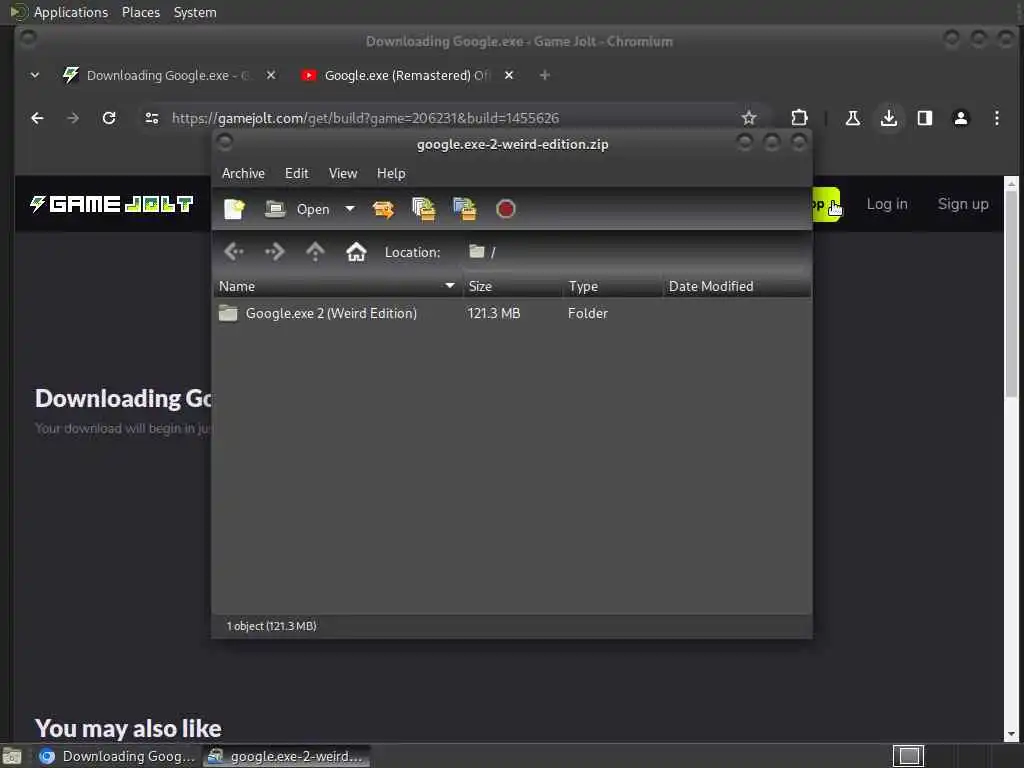Viewport: 1024px width, 768px height.
Task: Sort list by Type column header
Action: point(613,286)
